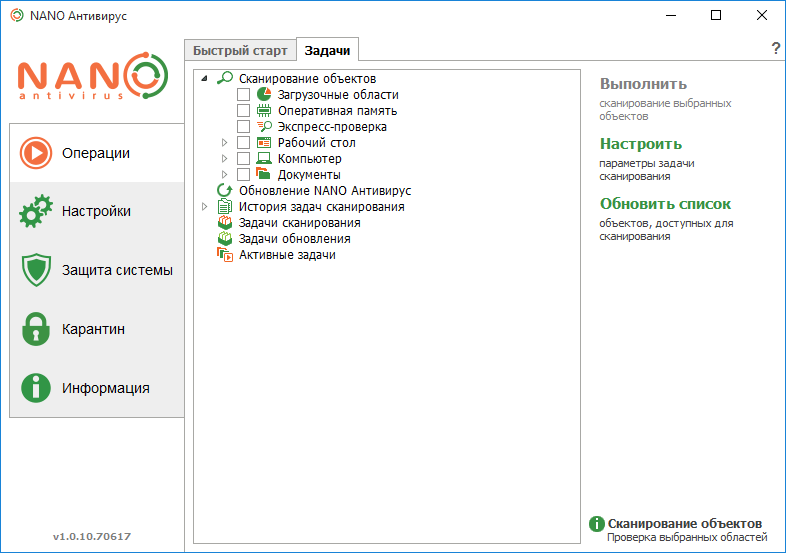This screenshot has height=553, width=786.
Task: Select the Активные задачи tree item text
Action: click(x=287, y=255)
